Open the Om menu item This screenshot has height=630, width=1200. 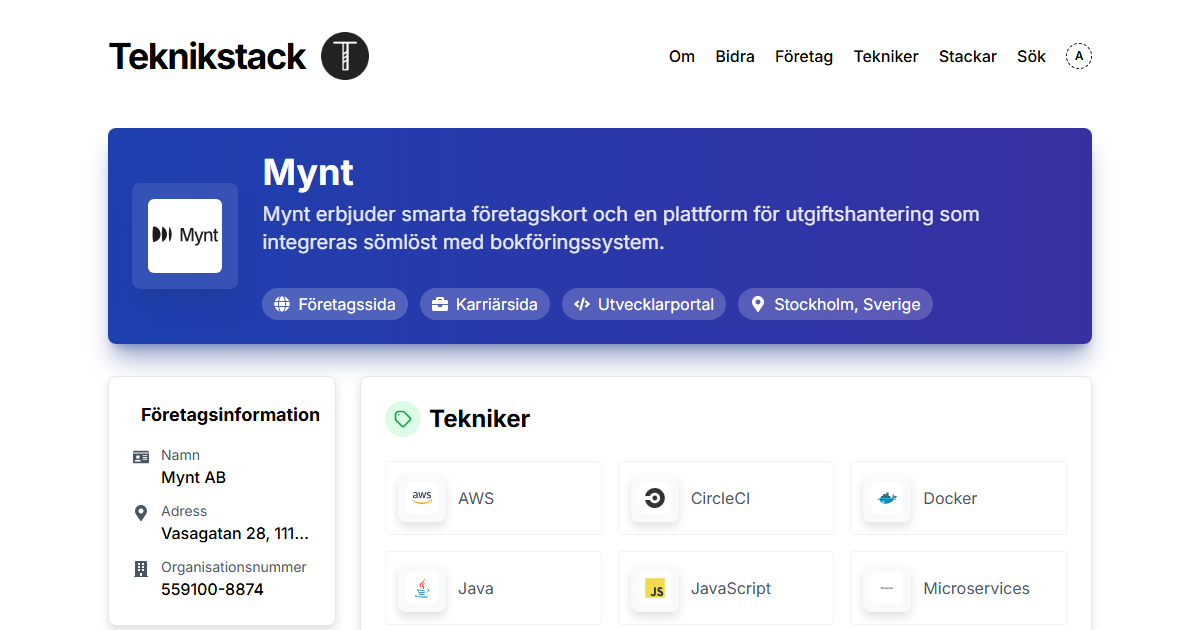point(682,56)
